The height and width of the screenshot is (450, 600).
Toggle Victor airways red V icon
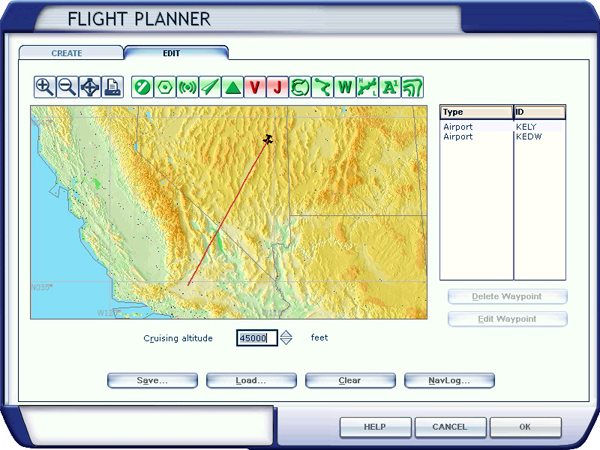click(x=255, y=87)
